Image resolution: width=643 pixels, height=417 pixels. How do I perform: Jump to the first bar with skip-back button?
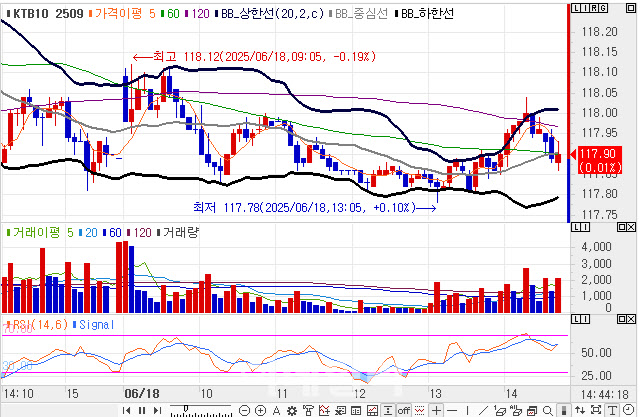(127, 410)
